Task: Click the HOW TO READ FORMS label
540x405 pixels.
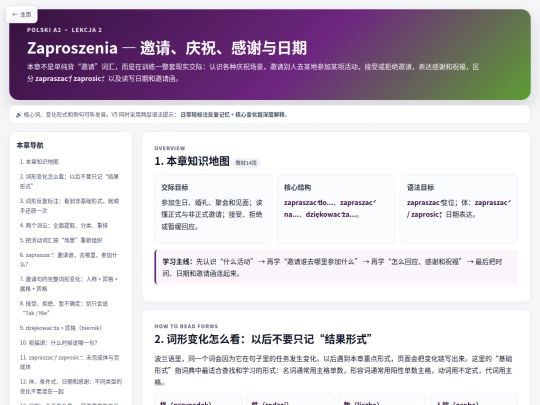Action: pyautogui.click(x=186, y=326)
